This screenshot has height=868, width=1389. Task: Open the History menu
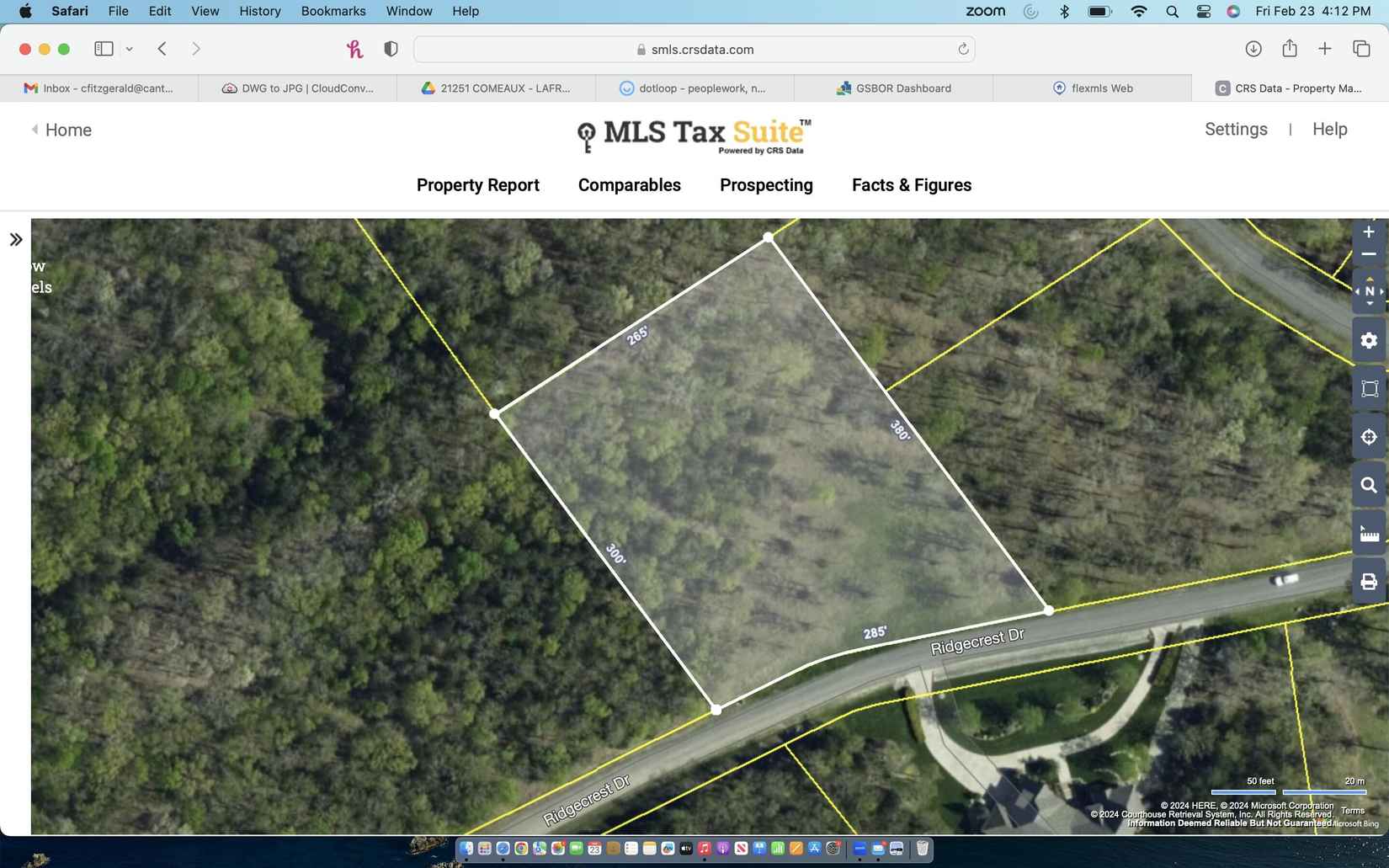[259, 11]
